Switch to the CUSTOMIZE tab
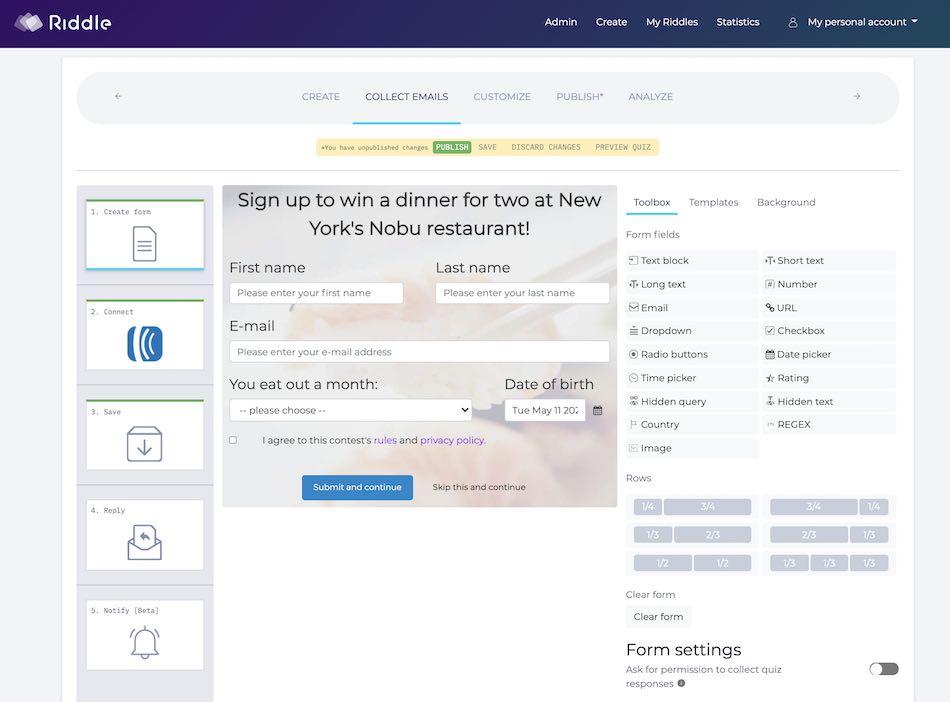 502,97
